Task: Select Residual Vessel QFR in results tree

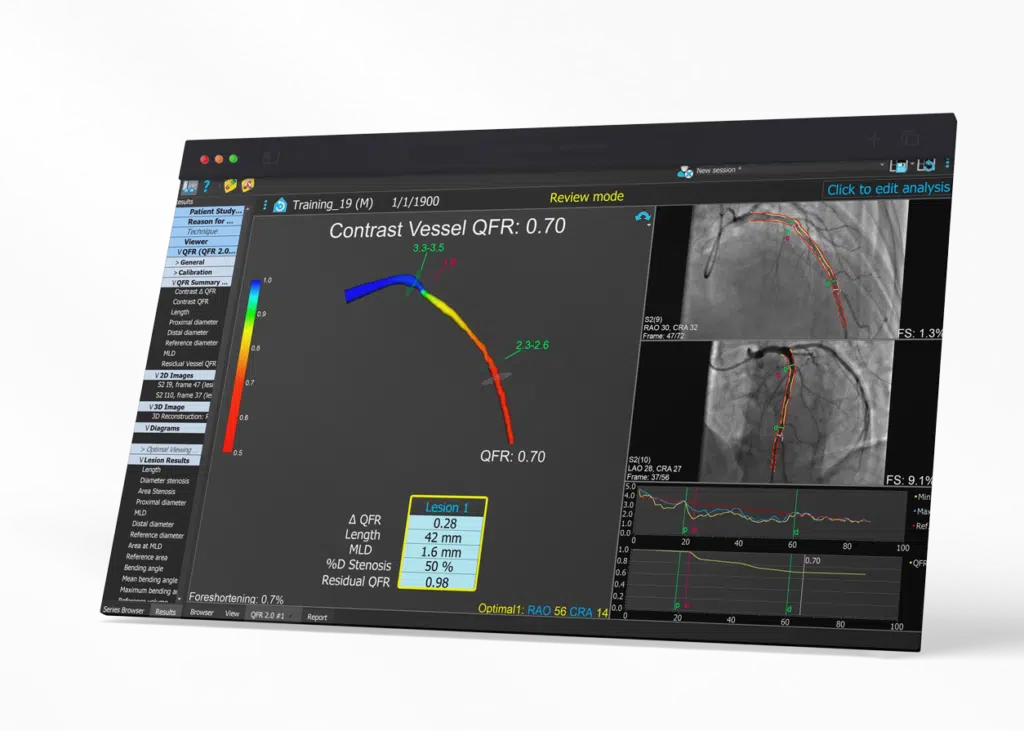Action: (x=189, y=363)
